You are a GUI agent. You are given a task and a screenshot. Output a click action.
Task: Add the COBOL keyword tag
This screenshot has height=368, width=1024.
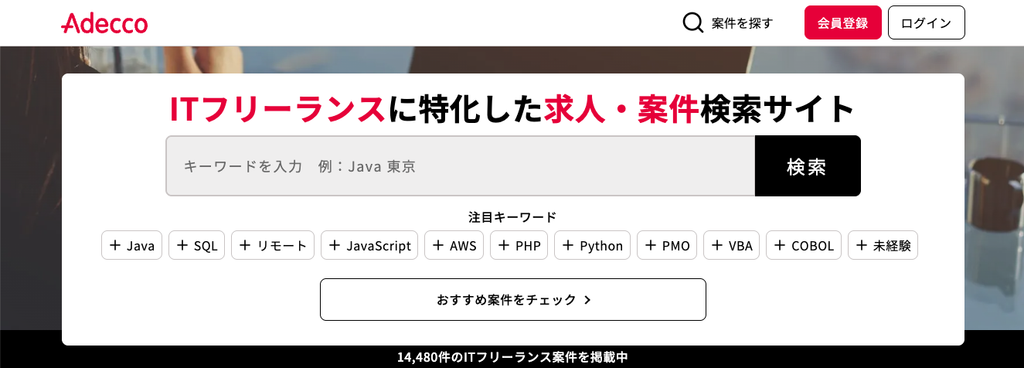click(804, 245)
